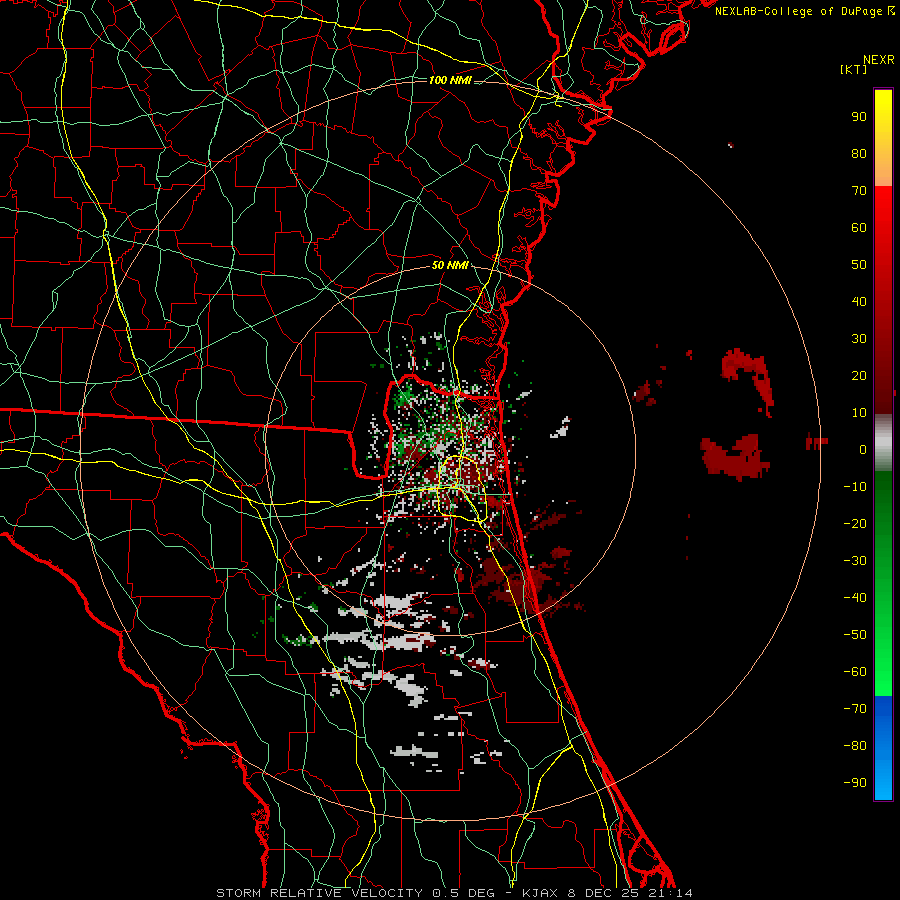Click the 60 value on the velocity scale
900x900 pixels.
point(859,228)
